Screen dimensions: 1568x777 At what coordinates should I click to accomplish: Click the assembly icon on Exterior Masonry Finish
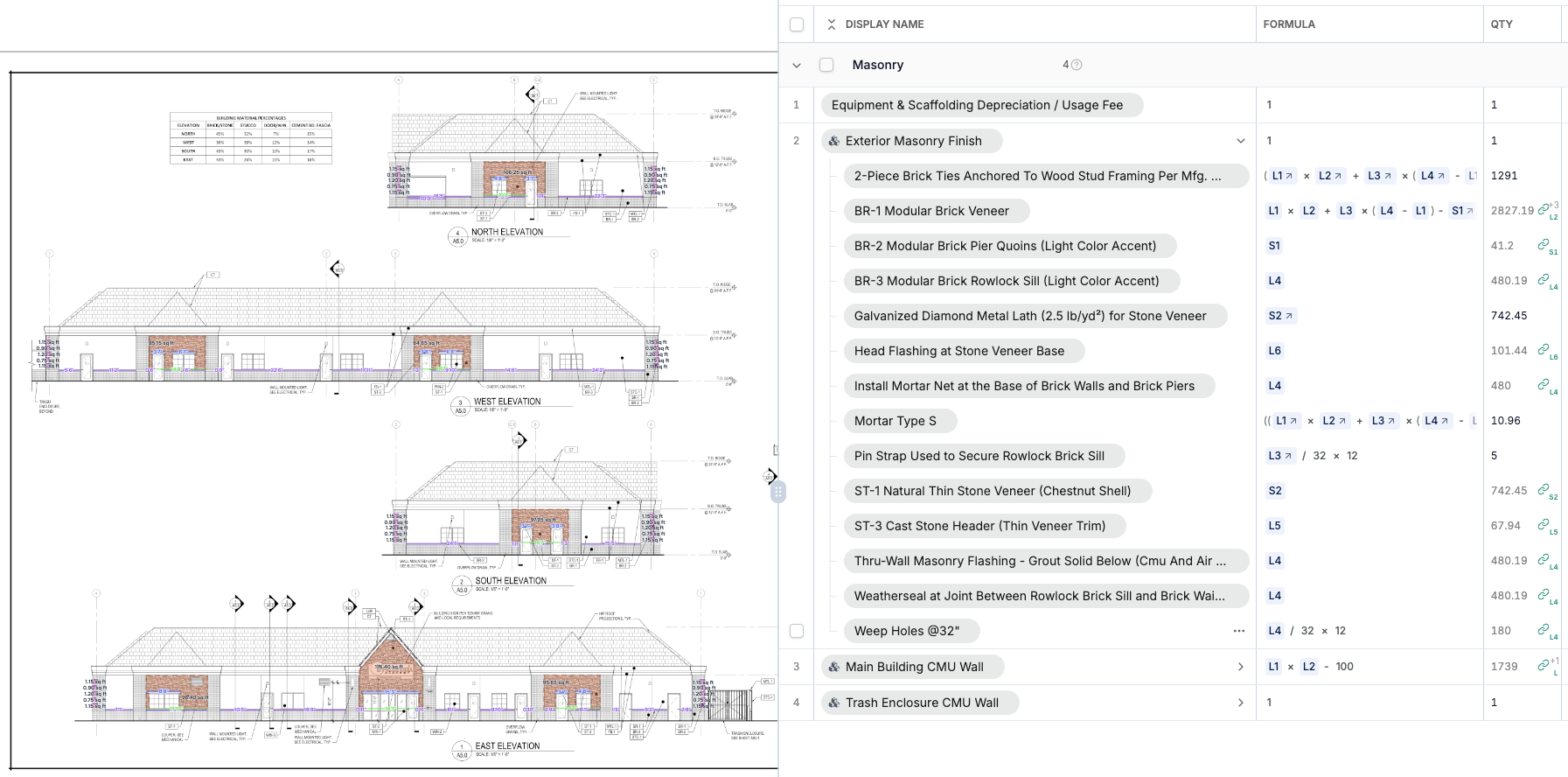pos(834,141)
